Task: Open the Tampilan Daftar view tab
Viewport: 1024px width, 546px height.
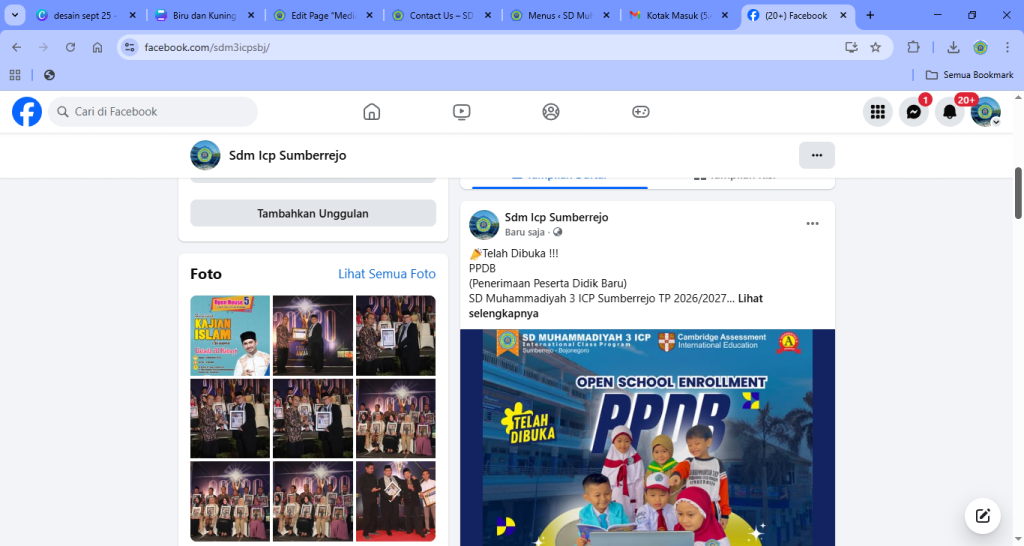Action: (560, 176)
